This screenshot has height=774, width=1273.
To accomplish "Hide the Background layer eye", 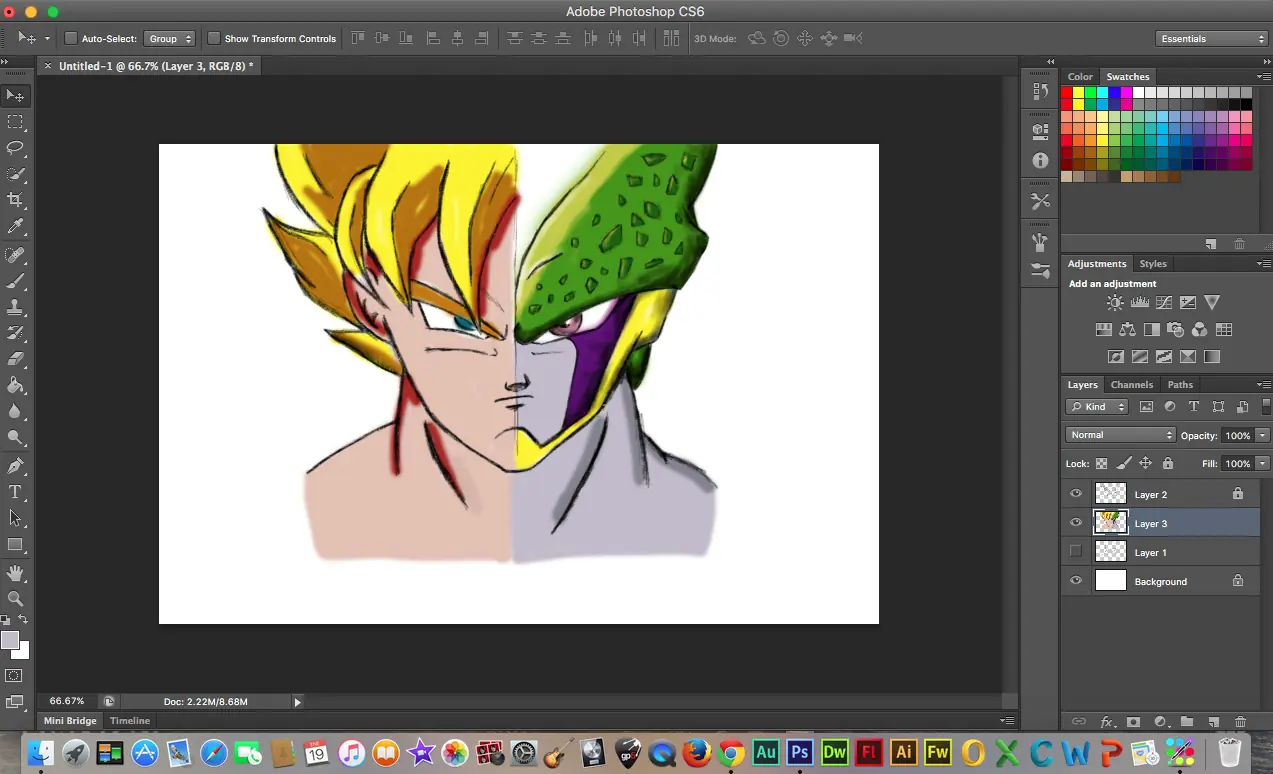I will tap(1076, 581).
